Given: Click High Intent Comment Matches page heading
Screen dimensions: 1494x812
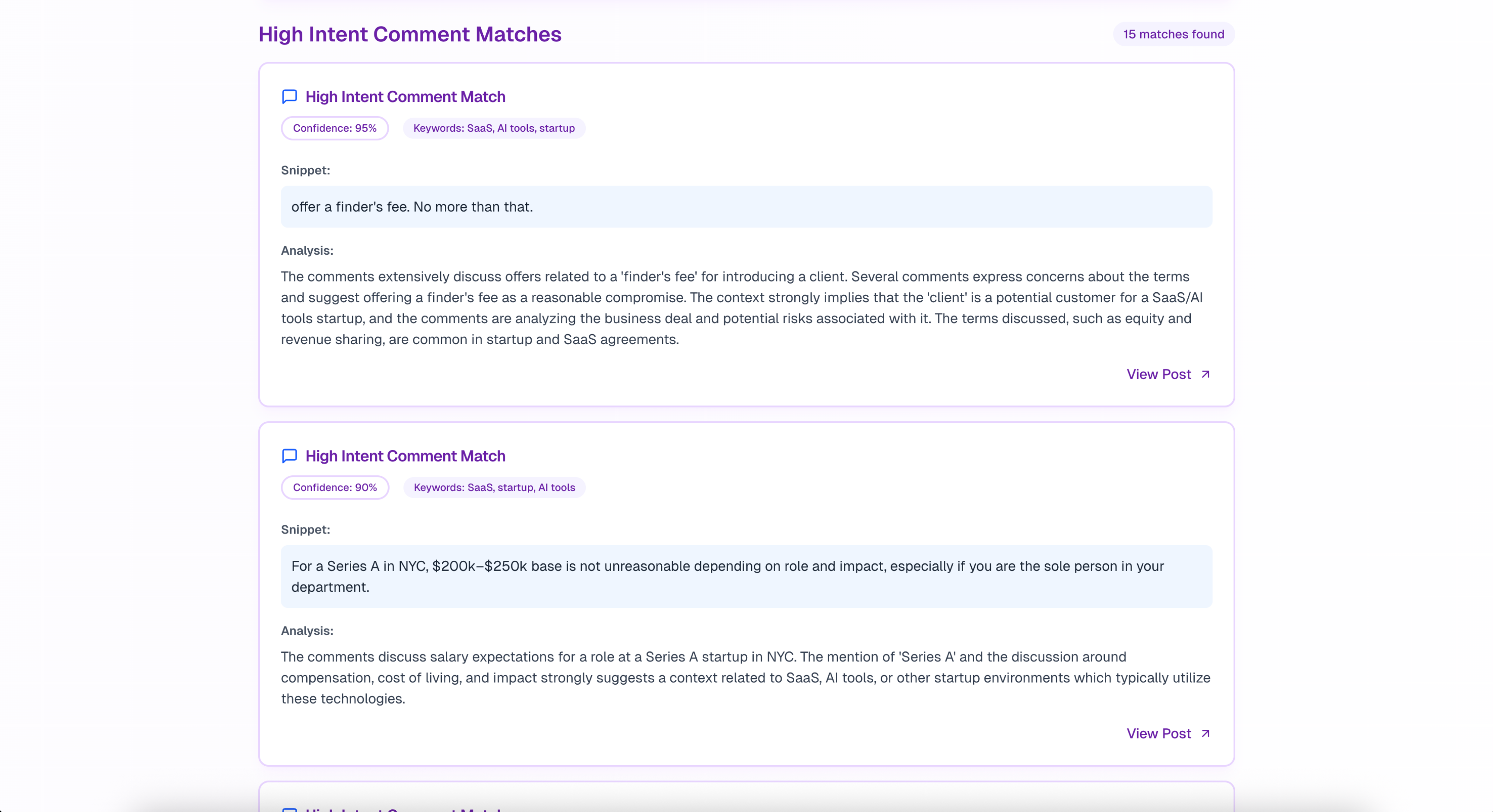Looking at the screenshot, I should 409,34.
